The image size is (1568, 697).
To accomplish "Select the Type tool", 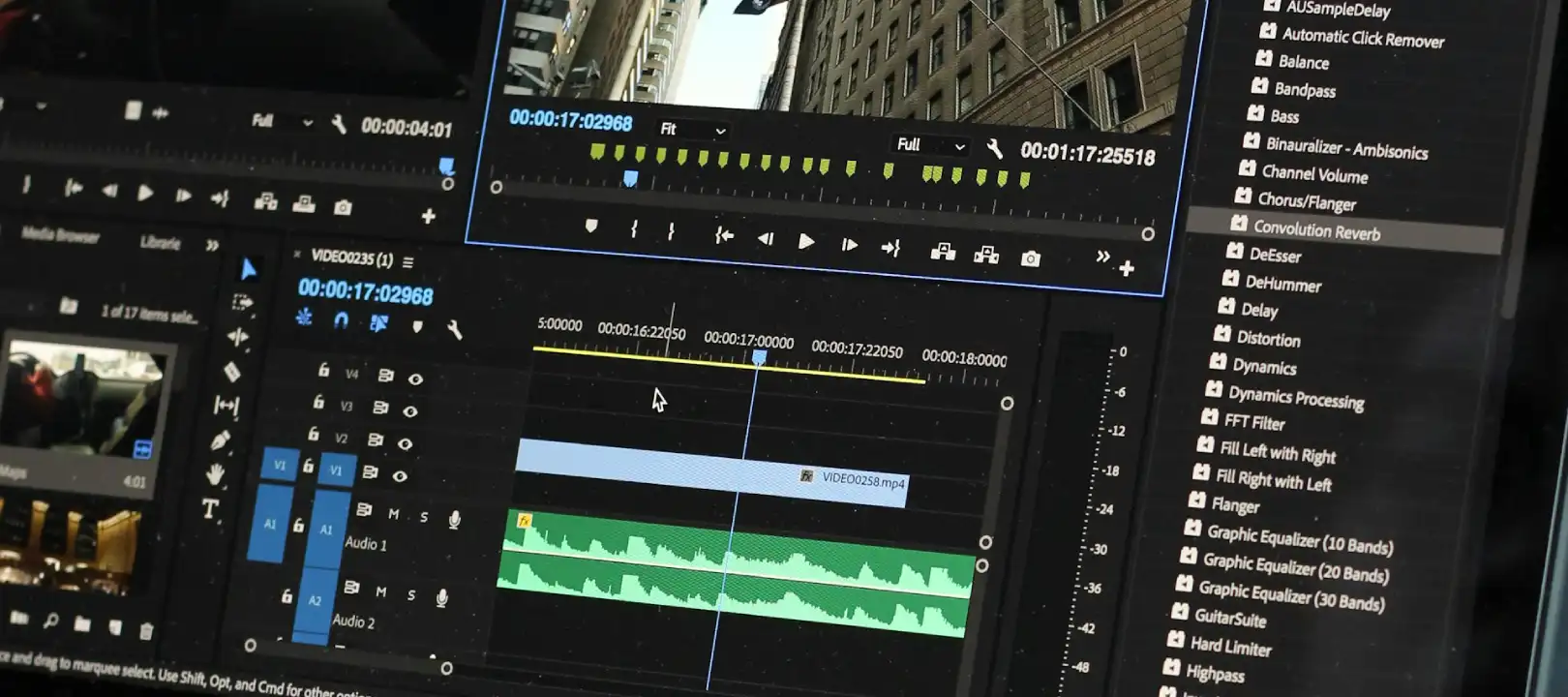I will (x=209, y=509).
